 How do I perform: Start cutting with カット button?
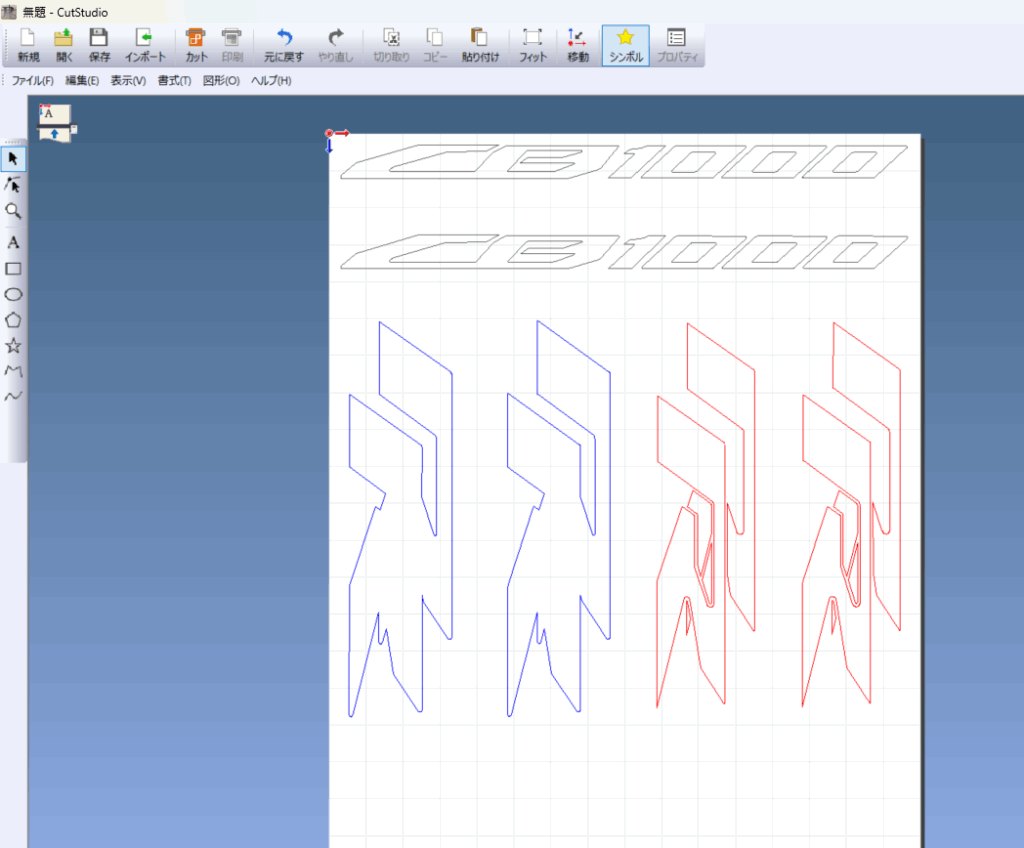pyautogui.click(x=196, y=46)
